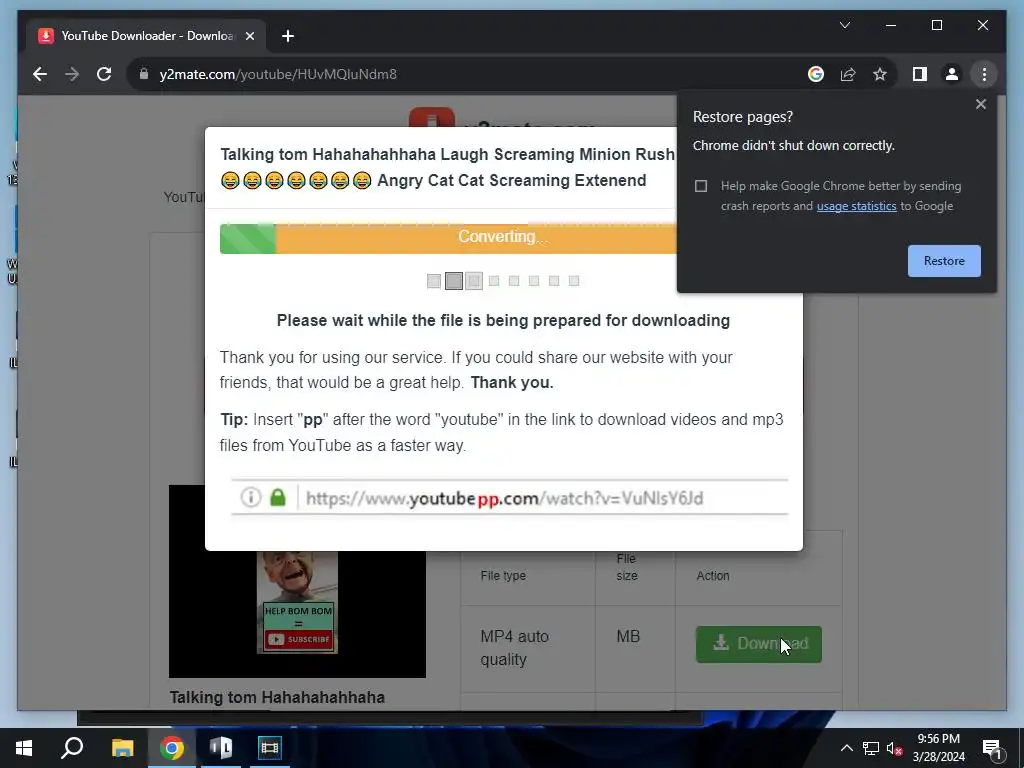1024x768 pixels.
Task: Click the taskbar app next to Chrome
Action: click(220, 748)
